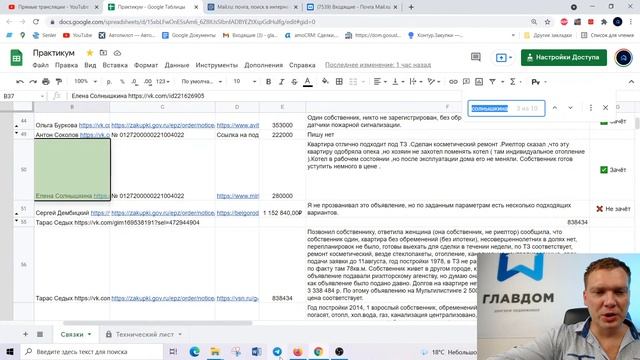The width and height of the screenshot is (640, 360).
Task: Open the 123 number format dropdown
Action: (163, 82)
